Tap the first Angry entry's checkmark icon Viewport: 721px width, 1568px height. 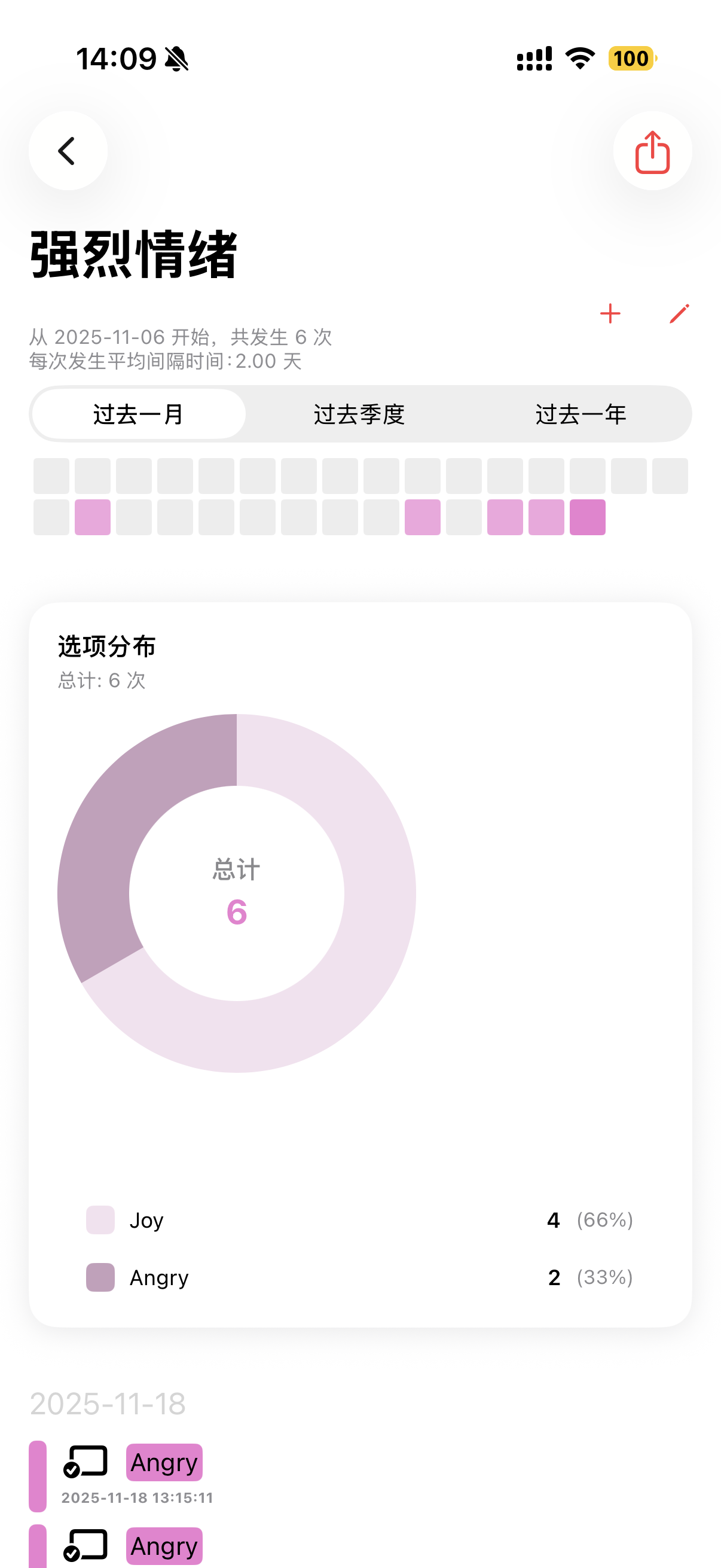click(x=85, y=1462)
